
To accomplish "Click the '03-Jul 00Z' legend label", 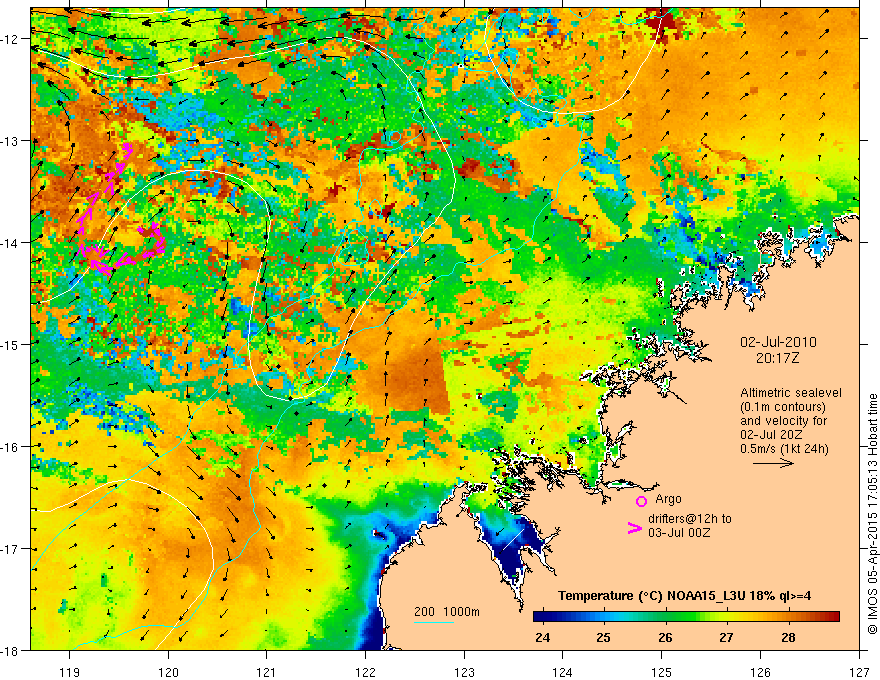I will tap(679, 532).
